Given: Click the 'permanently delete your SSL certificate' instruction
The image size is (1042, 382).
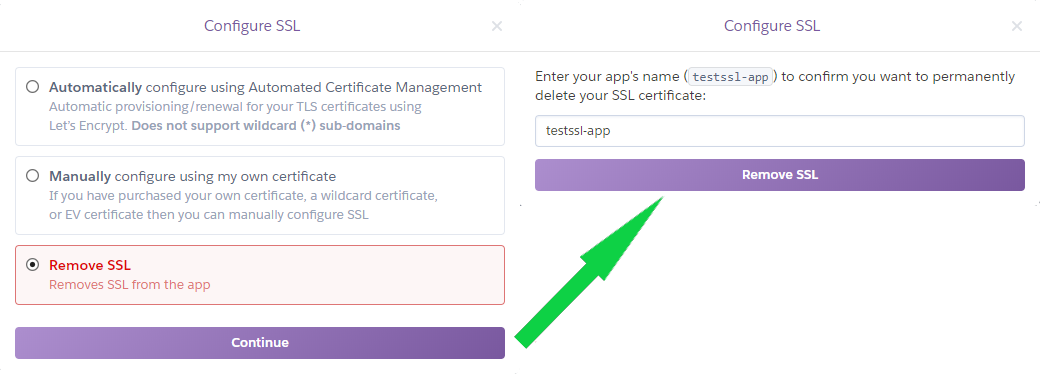Looking at the screenshot, I should pos(775,86).
